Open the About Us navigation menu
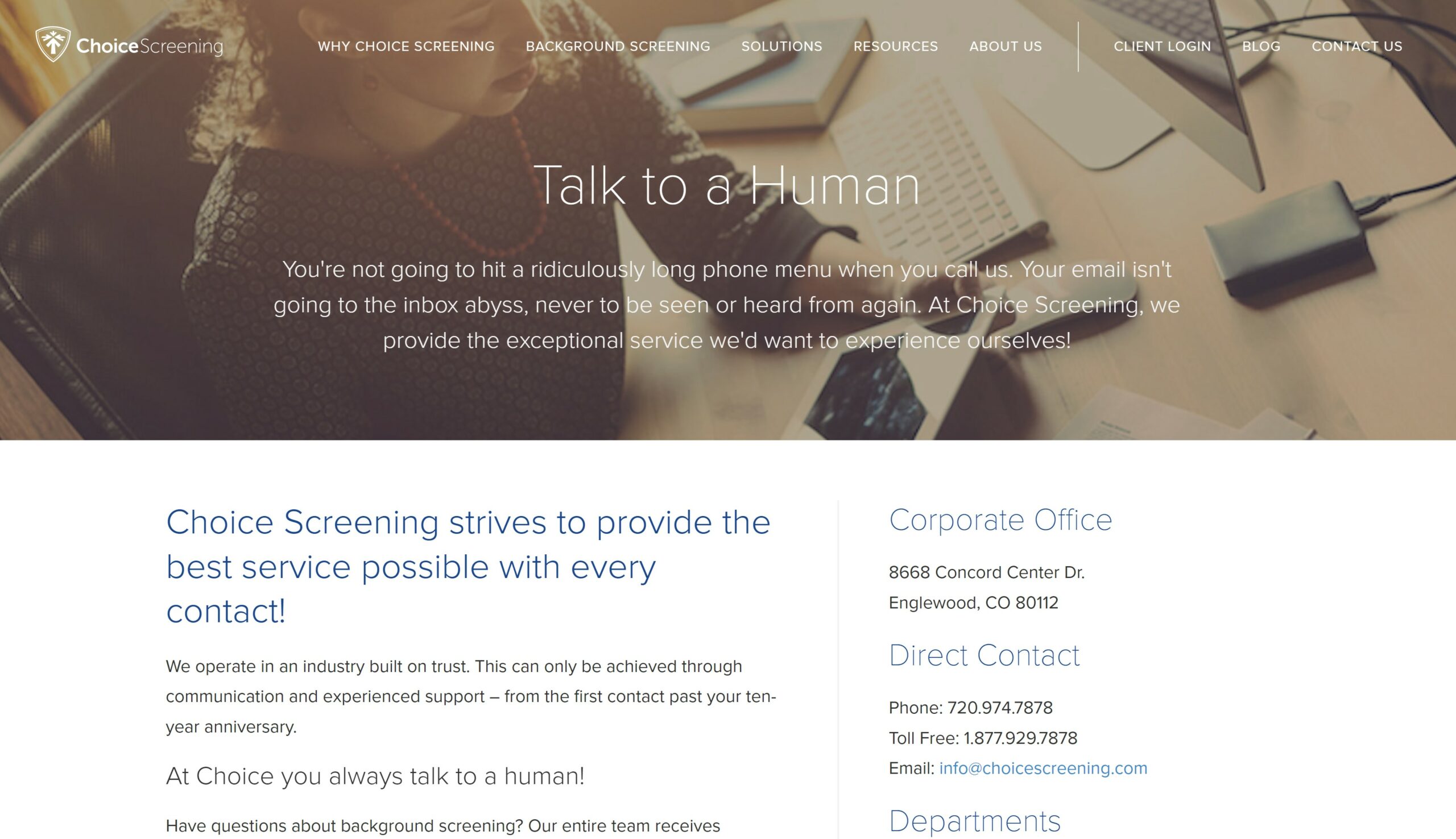1456x839 pixels. 1005,46
